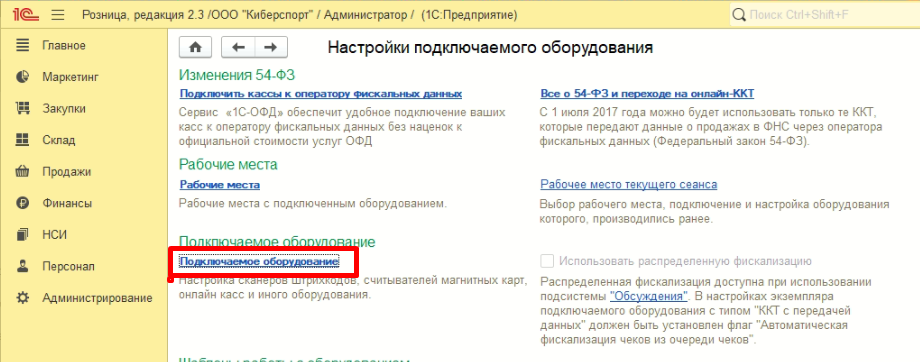Open the Главное section
Image resolution: width=920 pixels, height=362 pixels.
point(64,45)
